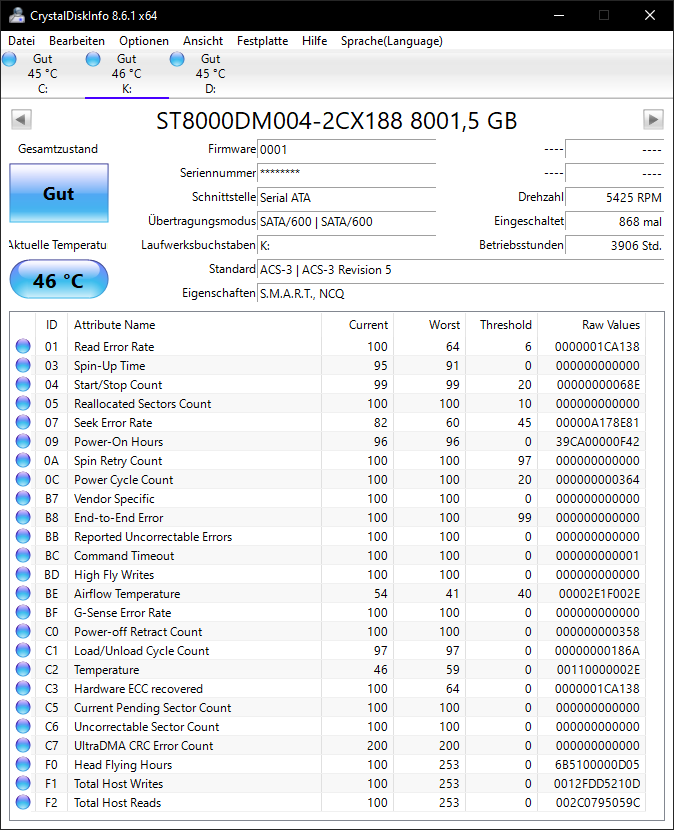Click the Eigenschaften S.M.A.R.T., NCQ field

(x=460, y=293)
